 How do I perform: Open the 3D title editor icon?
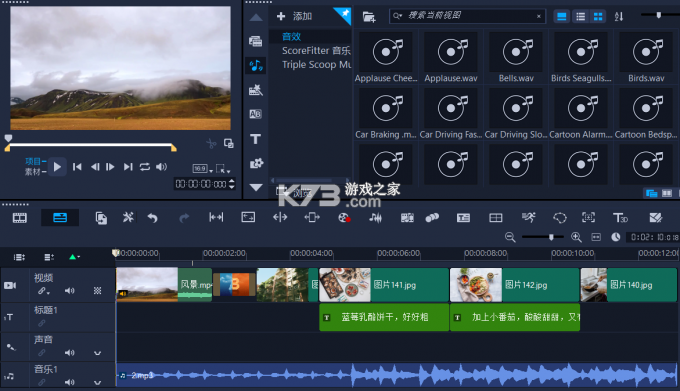pyautogui.click(x=620, y=218)
